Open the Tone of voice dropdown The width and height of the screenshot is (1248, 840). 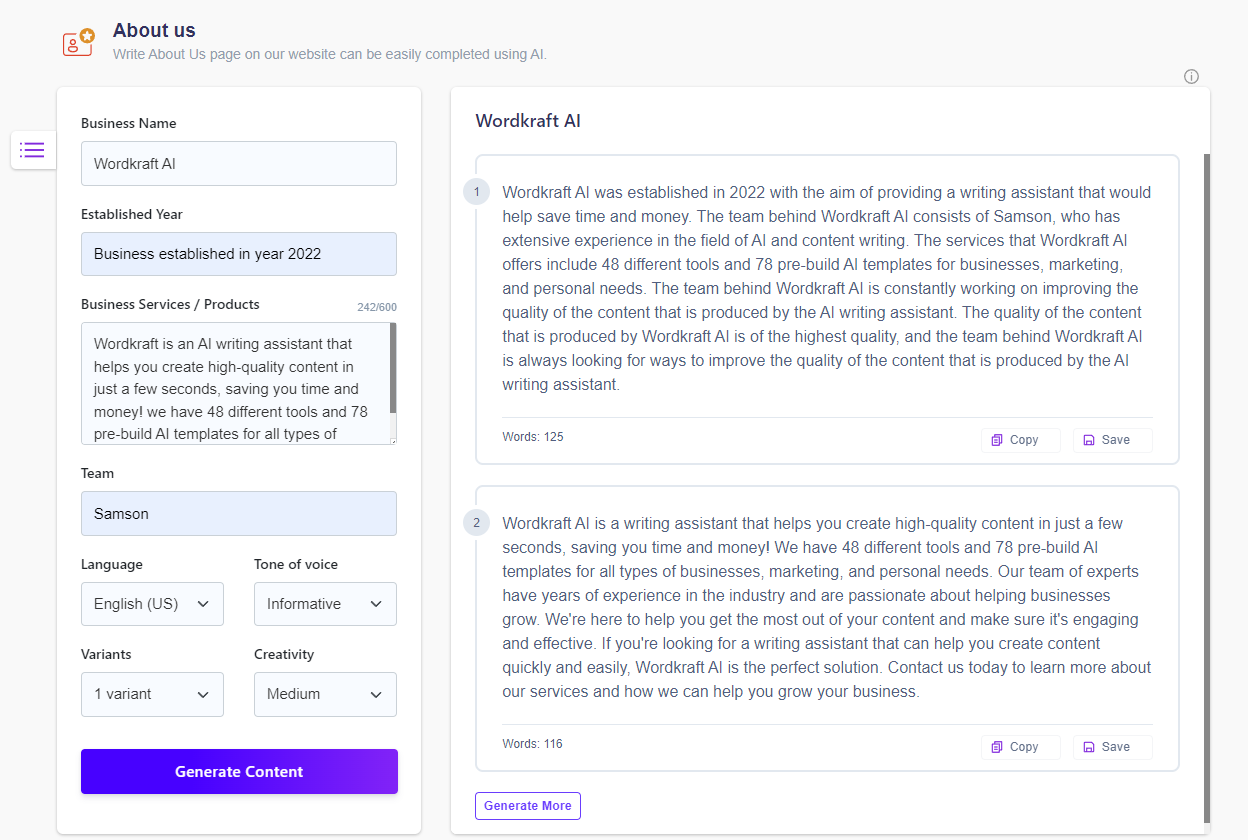pos(325,604)
